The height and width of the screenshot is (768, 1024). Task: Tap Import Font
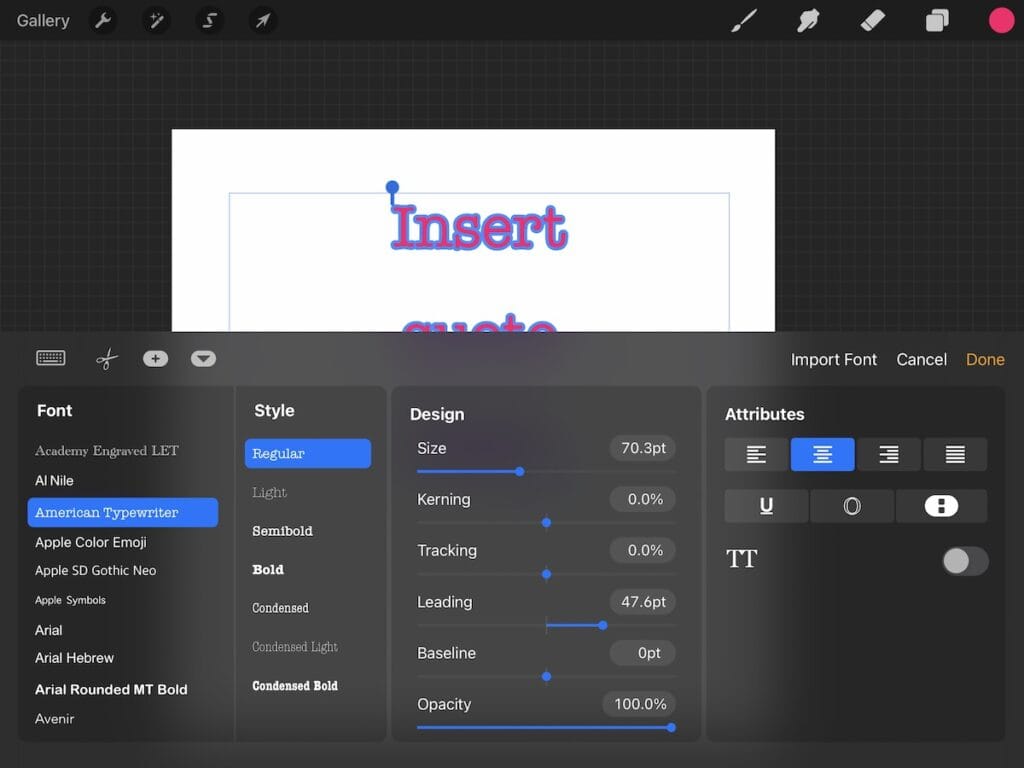(833, 359)
